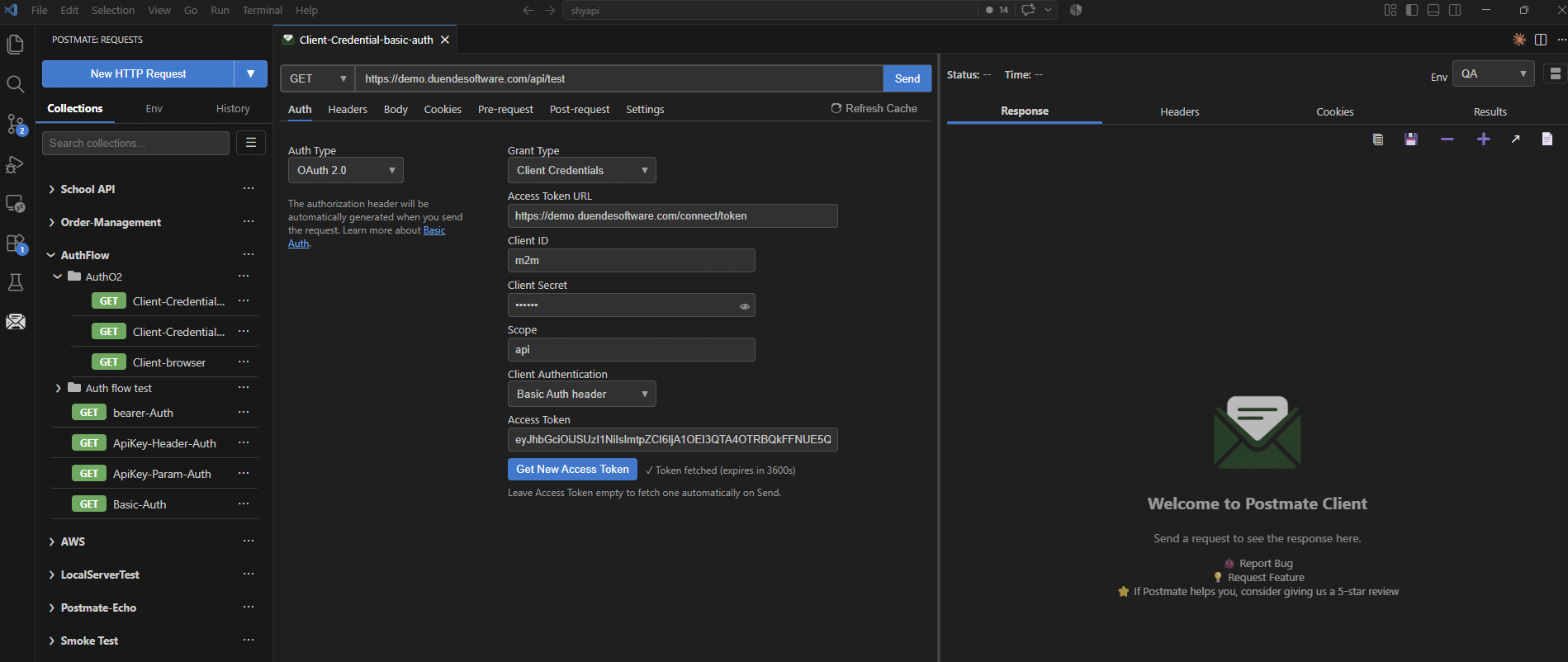Open the Env QA dropdown

click(1494, 73)
